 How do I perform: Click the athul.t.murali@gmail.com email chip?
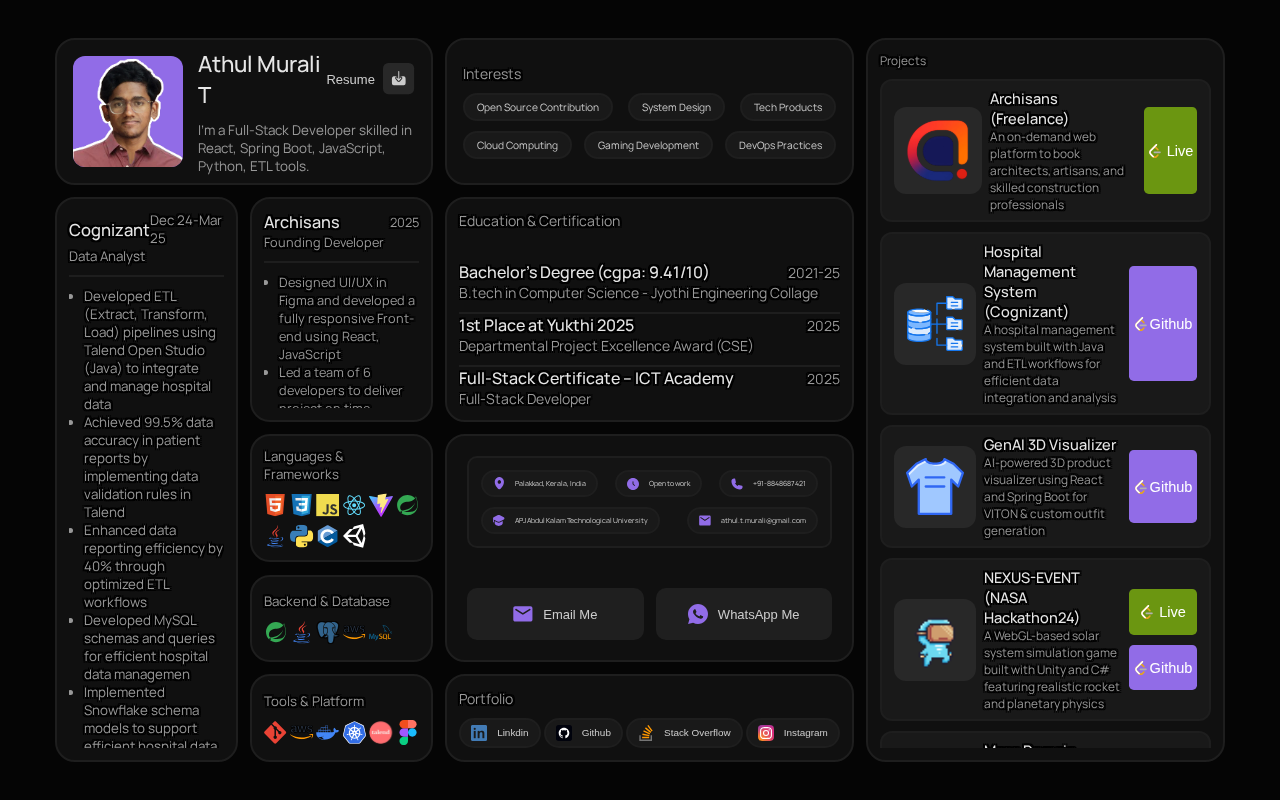[x=752, y=521]
